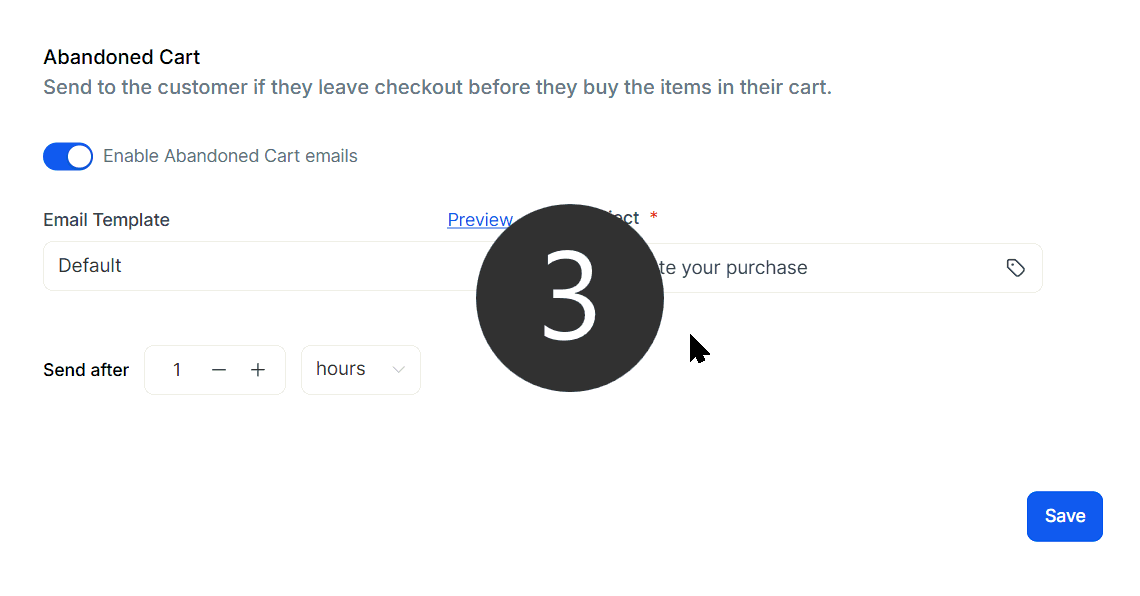Image resolution: width=1140 pixels, height=596 pixels.
Task: Click the tag icon in Subject field
Action: (x=1015, y=268)
